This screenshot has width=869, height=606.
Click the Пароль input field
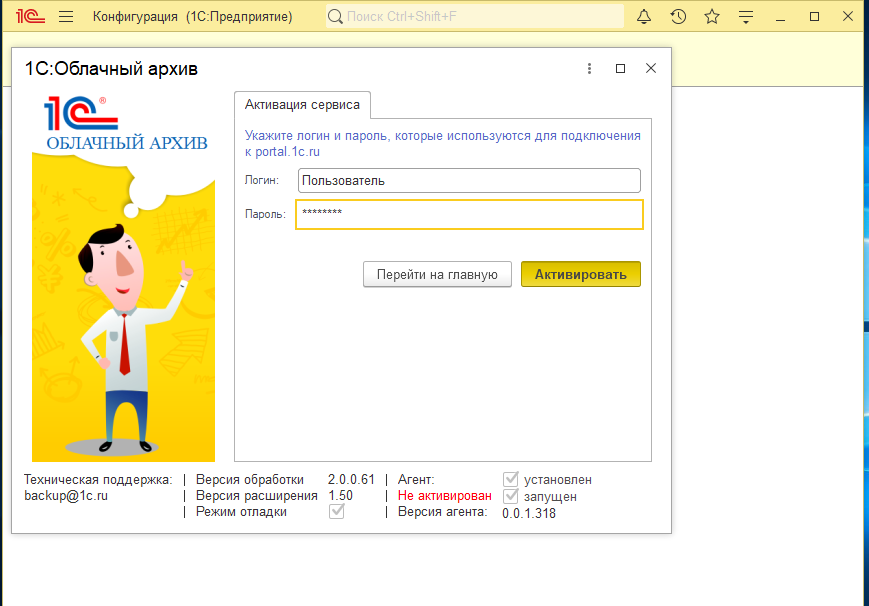(469, 214)
